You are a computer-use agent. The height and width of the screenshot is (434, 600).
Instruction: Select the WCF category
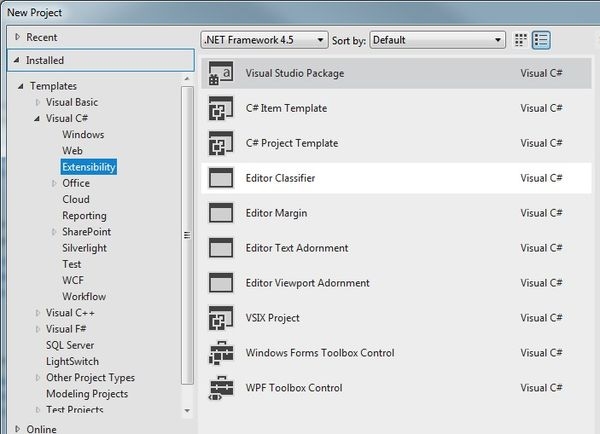coord(73,280)
